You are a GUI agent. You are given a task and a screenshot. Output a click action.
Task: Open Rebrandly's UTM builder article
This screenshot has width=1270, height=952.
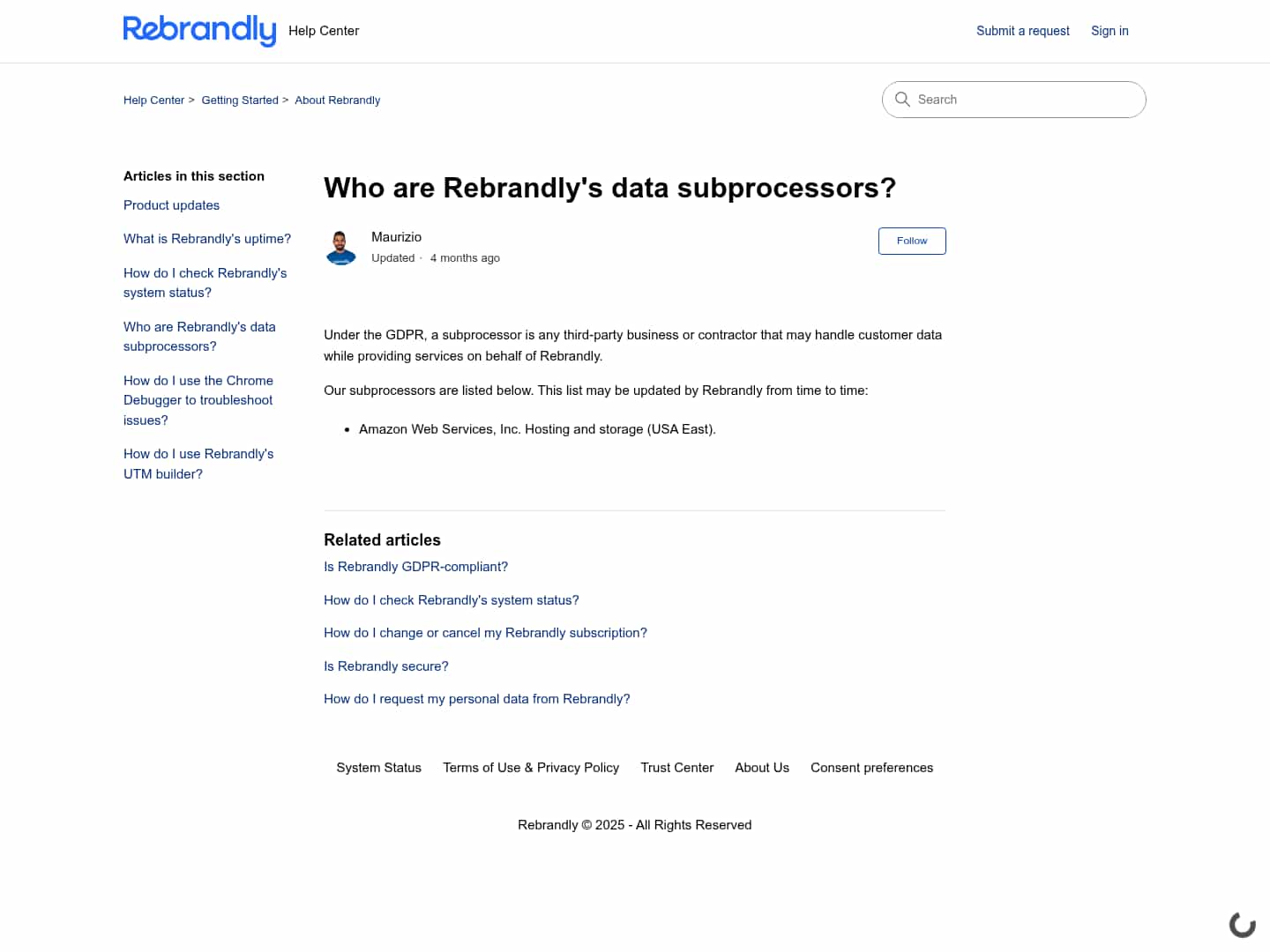[198, 464]
